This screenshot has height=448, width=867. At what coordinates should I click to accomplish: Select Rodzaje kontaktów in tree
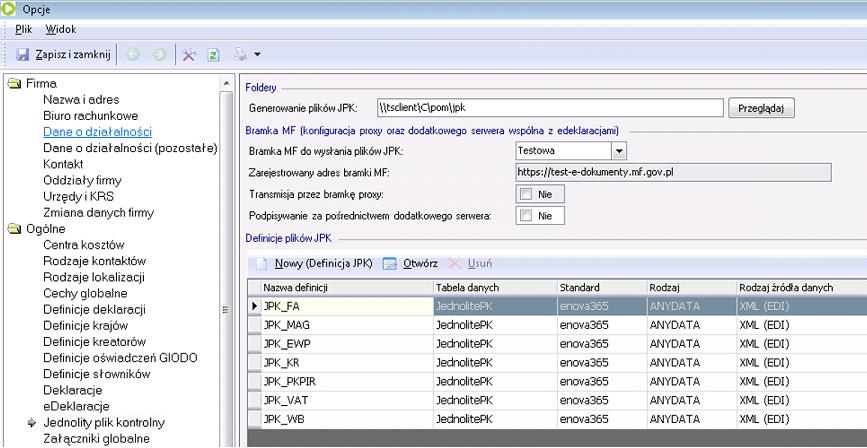click(95, 261)
